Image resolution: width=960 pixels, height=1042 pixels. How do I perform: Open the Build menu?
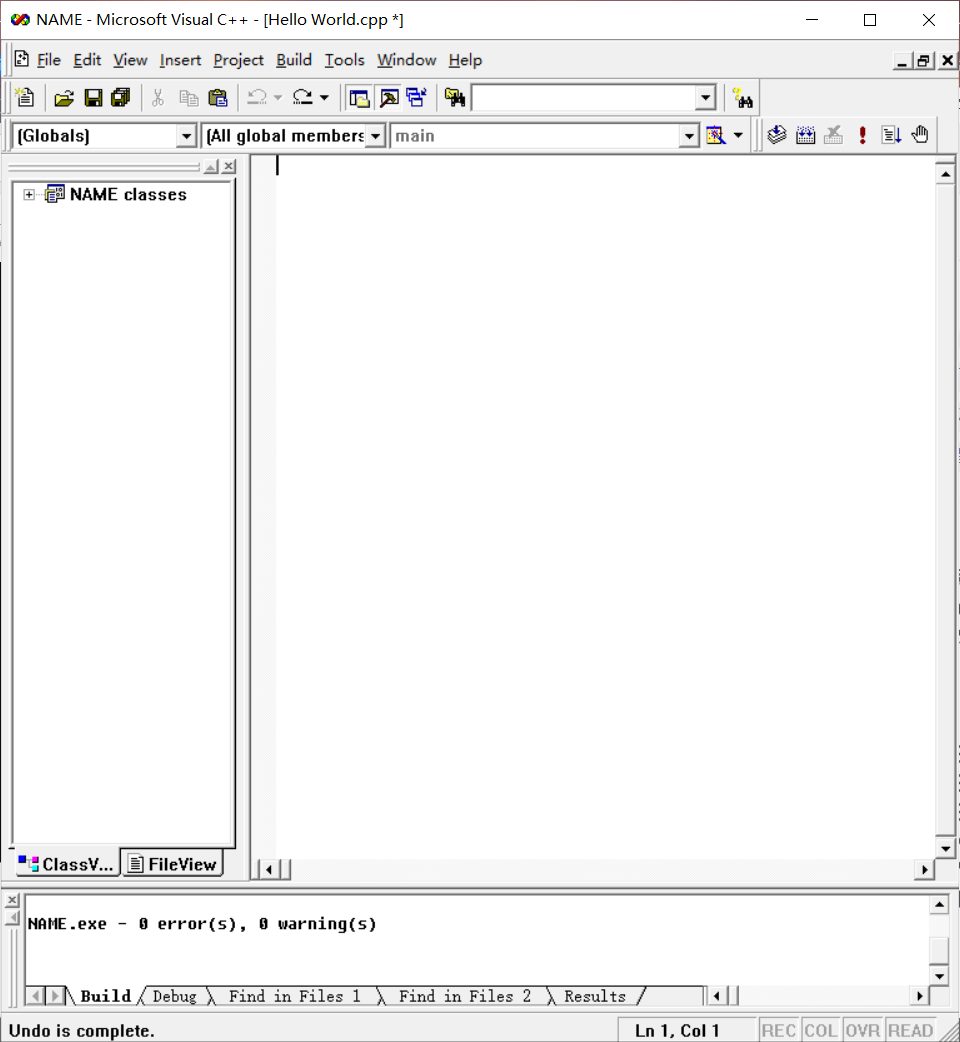pyautogui.click(x=294, y=60)
